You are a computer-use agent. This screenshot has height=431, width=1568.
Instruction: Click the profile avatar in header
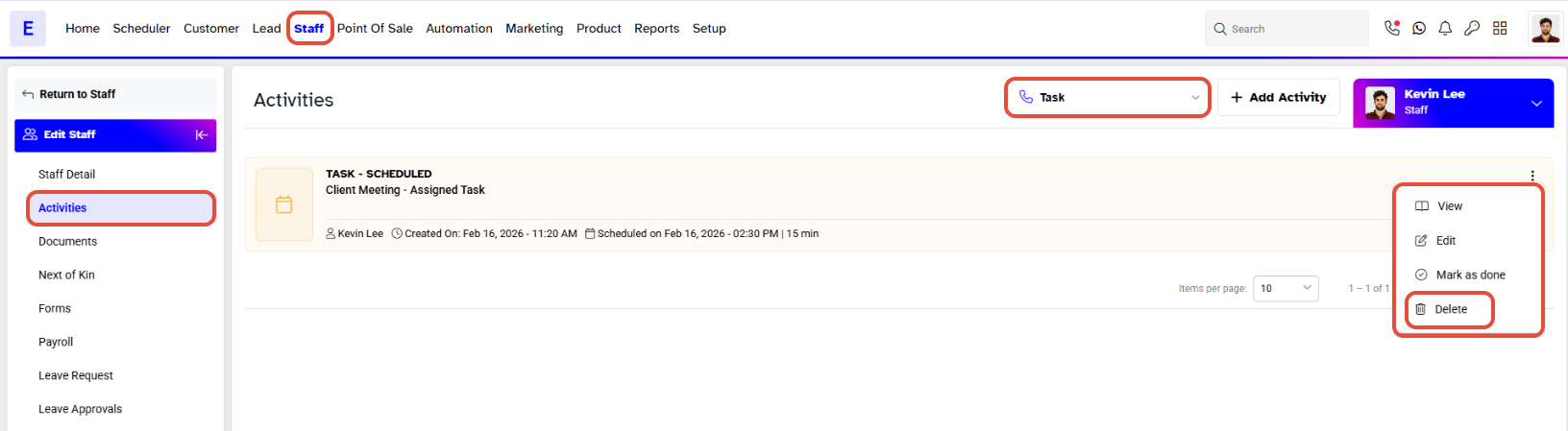point(1546,29)
